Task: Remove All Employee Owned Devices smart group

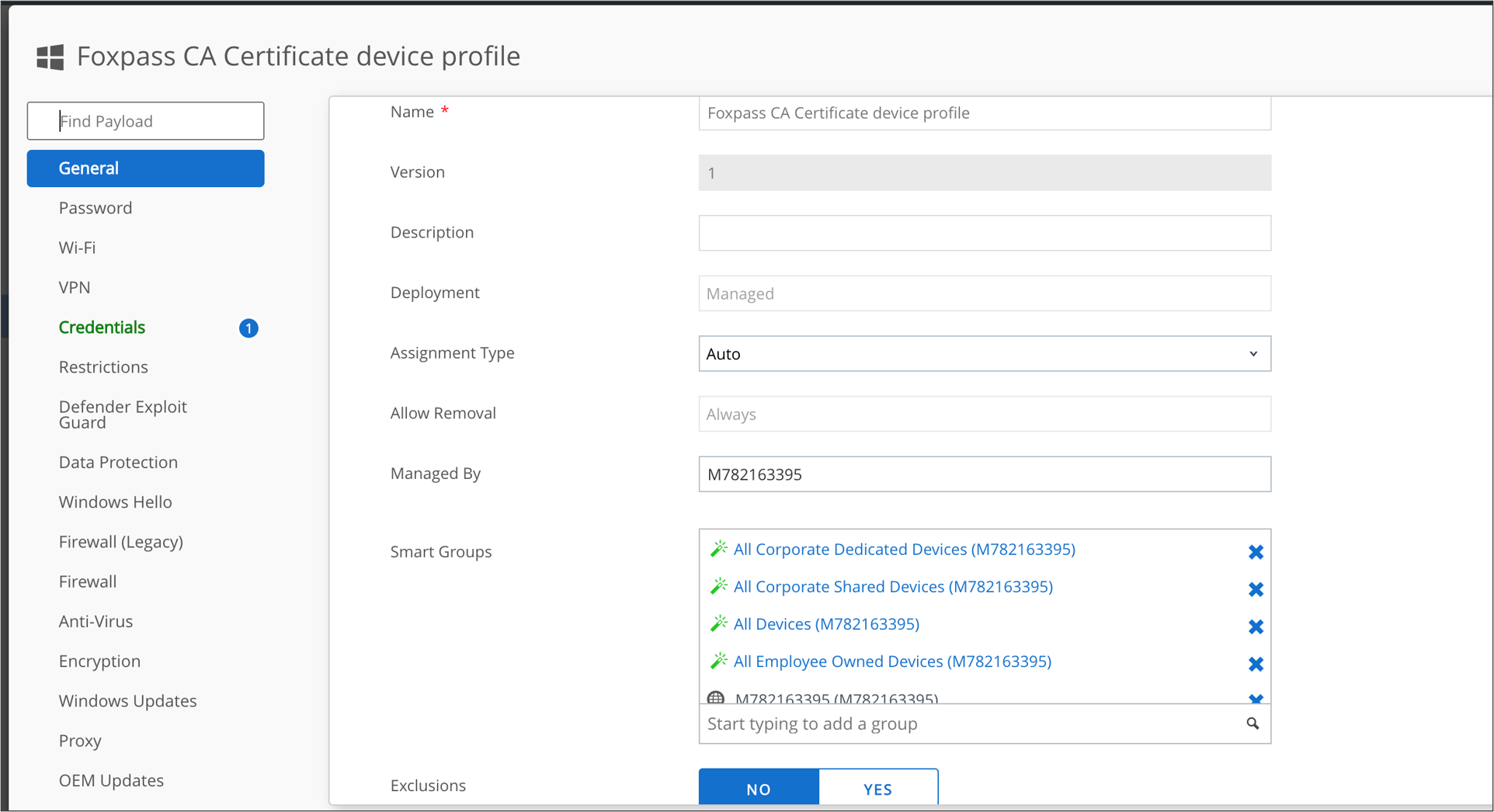Action: click(x=1256, y=664)
